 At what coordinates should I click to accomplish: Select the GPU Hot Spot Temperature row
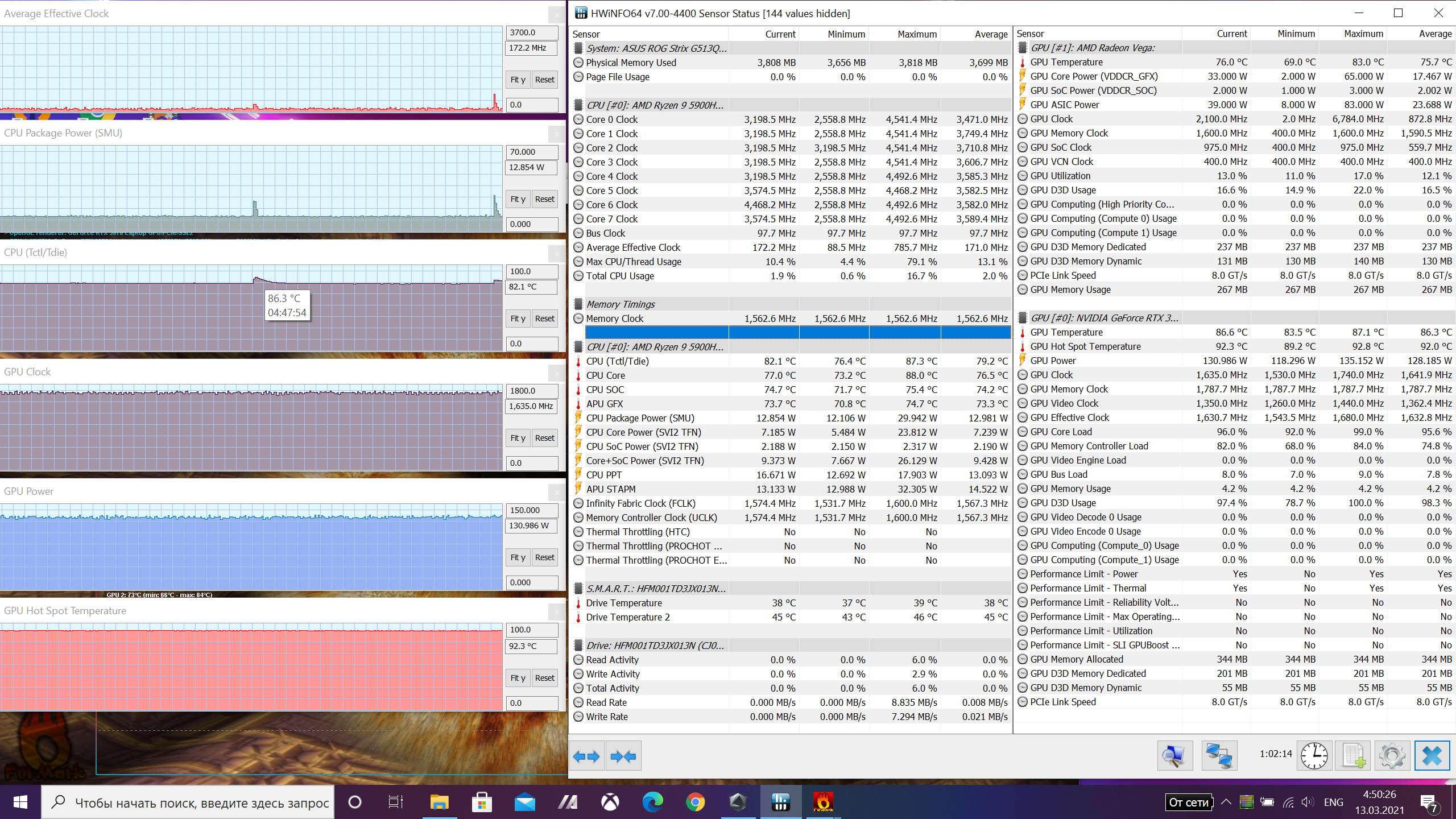[1235, 346]
